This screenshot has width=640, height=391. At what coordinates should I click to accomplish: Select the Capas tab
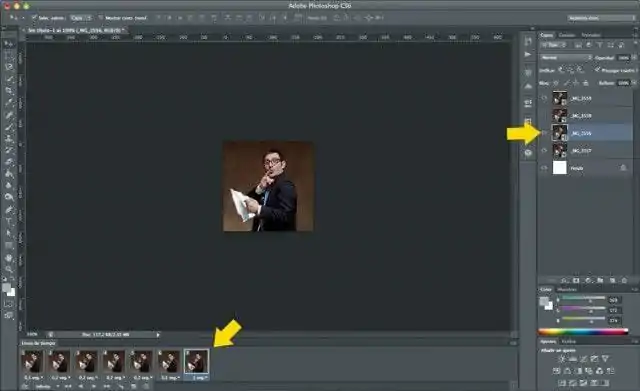(x=547, y=35)
